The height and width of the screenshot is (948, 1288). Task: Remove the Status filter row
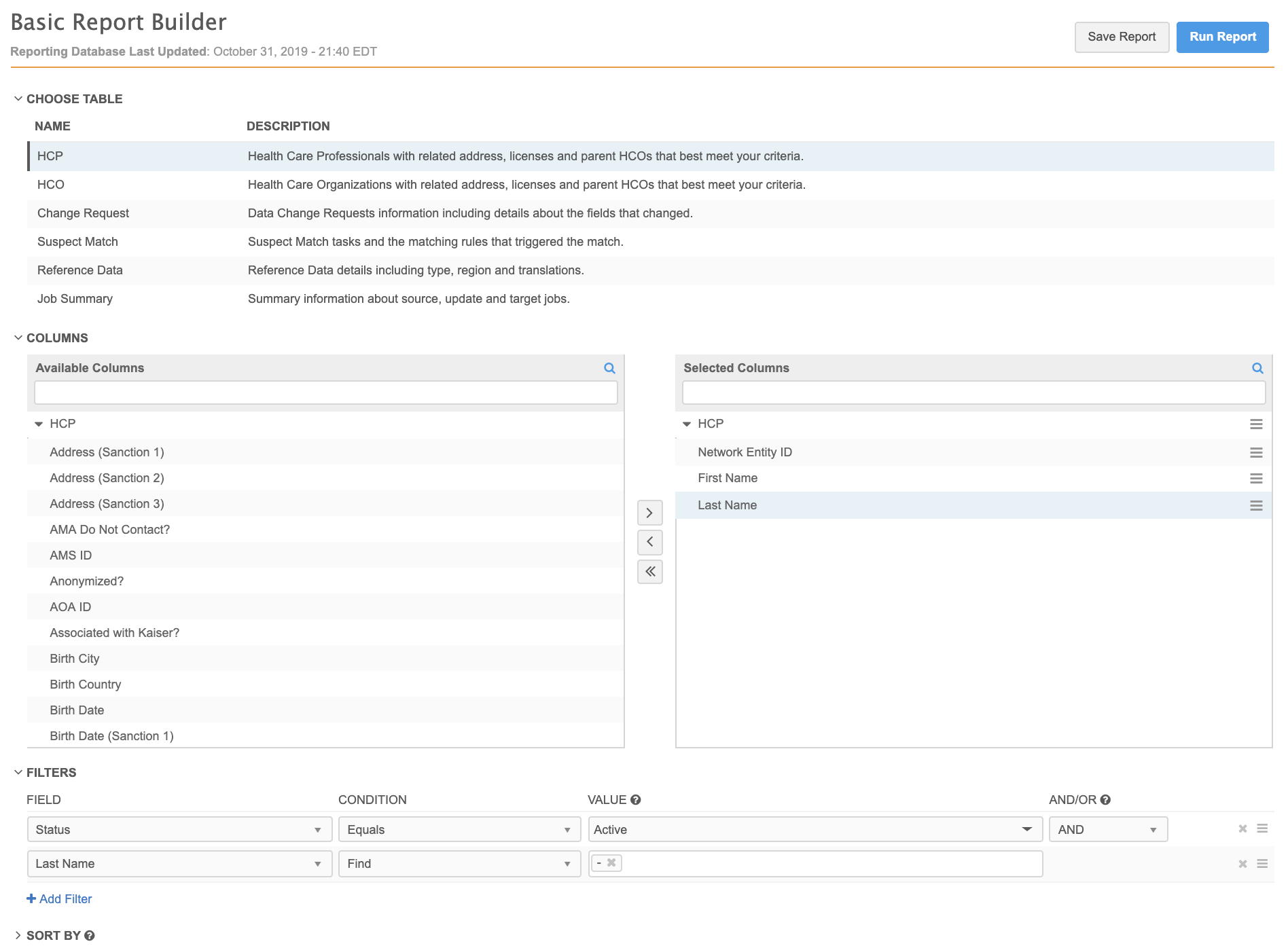click(x=1242, y=828)
